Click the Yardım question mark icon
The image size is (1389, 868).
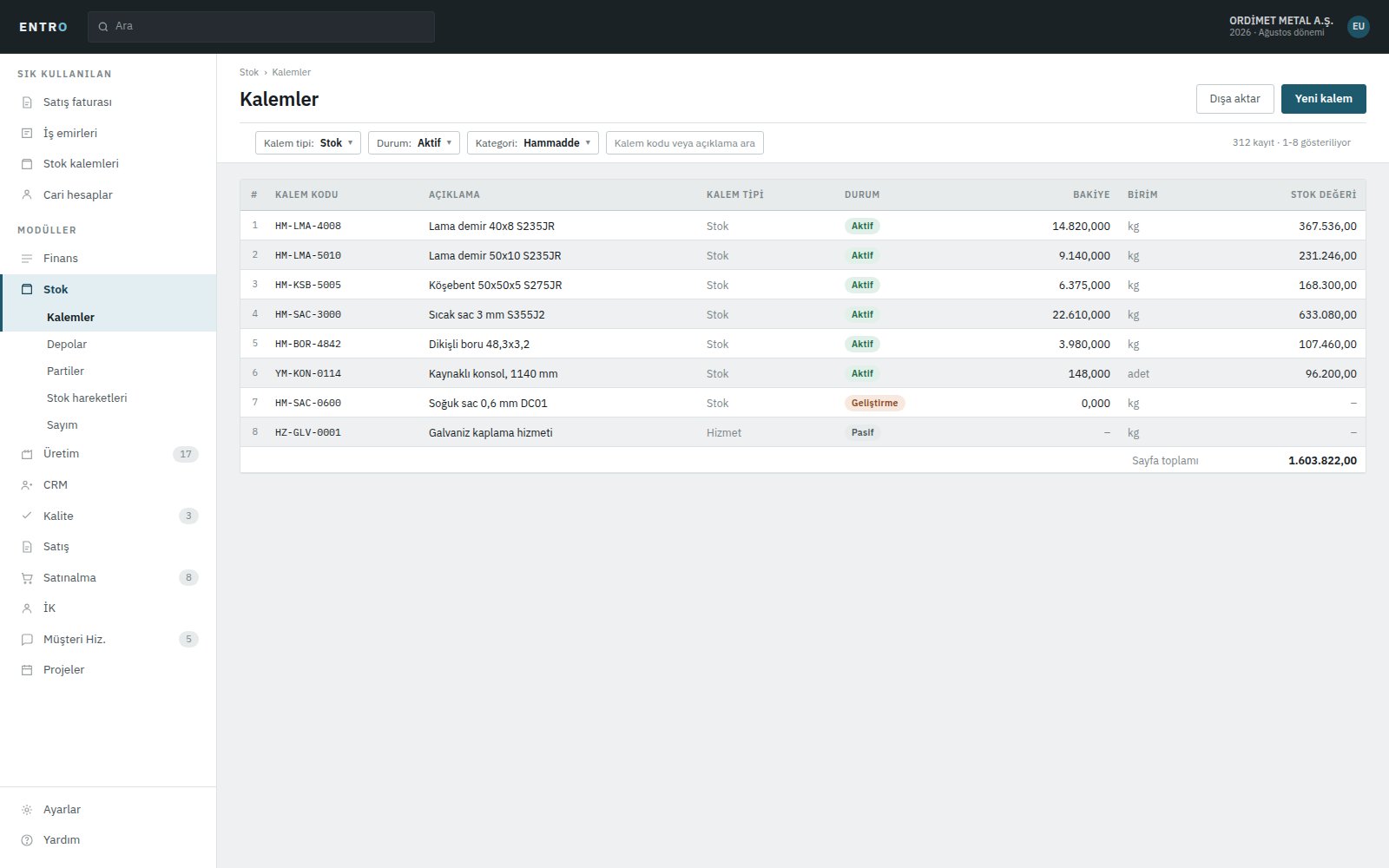click(27, 840)
